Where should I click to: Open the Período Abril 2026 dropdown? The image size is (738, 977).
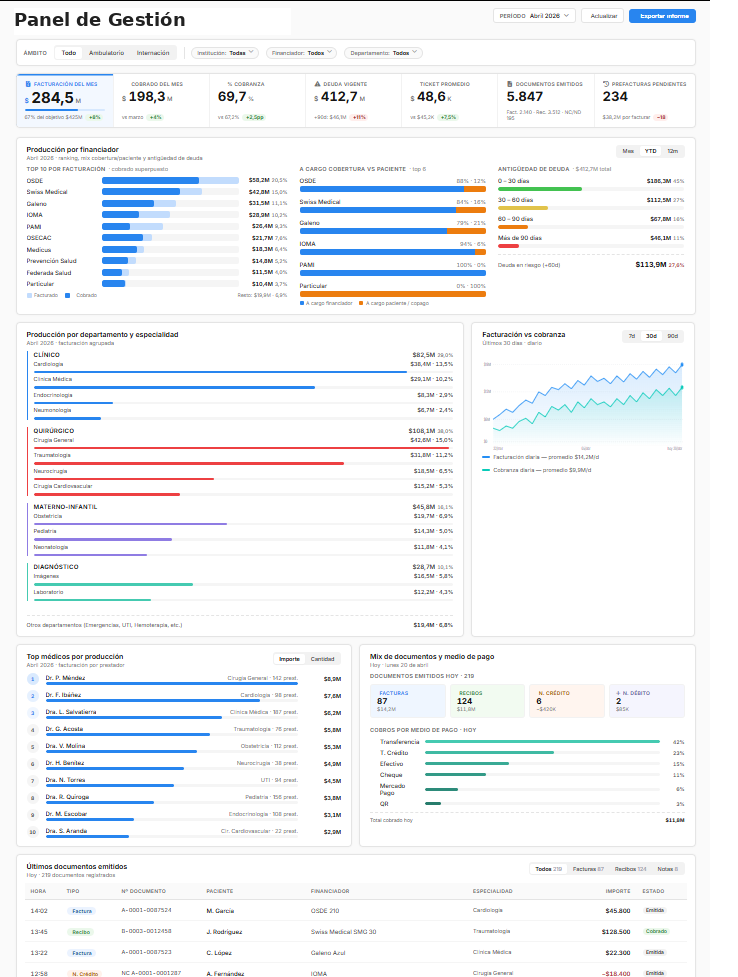click(x=535, y=16)
